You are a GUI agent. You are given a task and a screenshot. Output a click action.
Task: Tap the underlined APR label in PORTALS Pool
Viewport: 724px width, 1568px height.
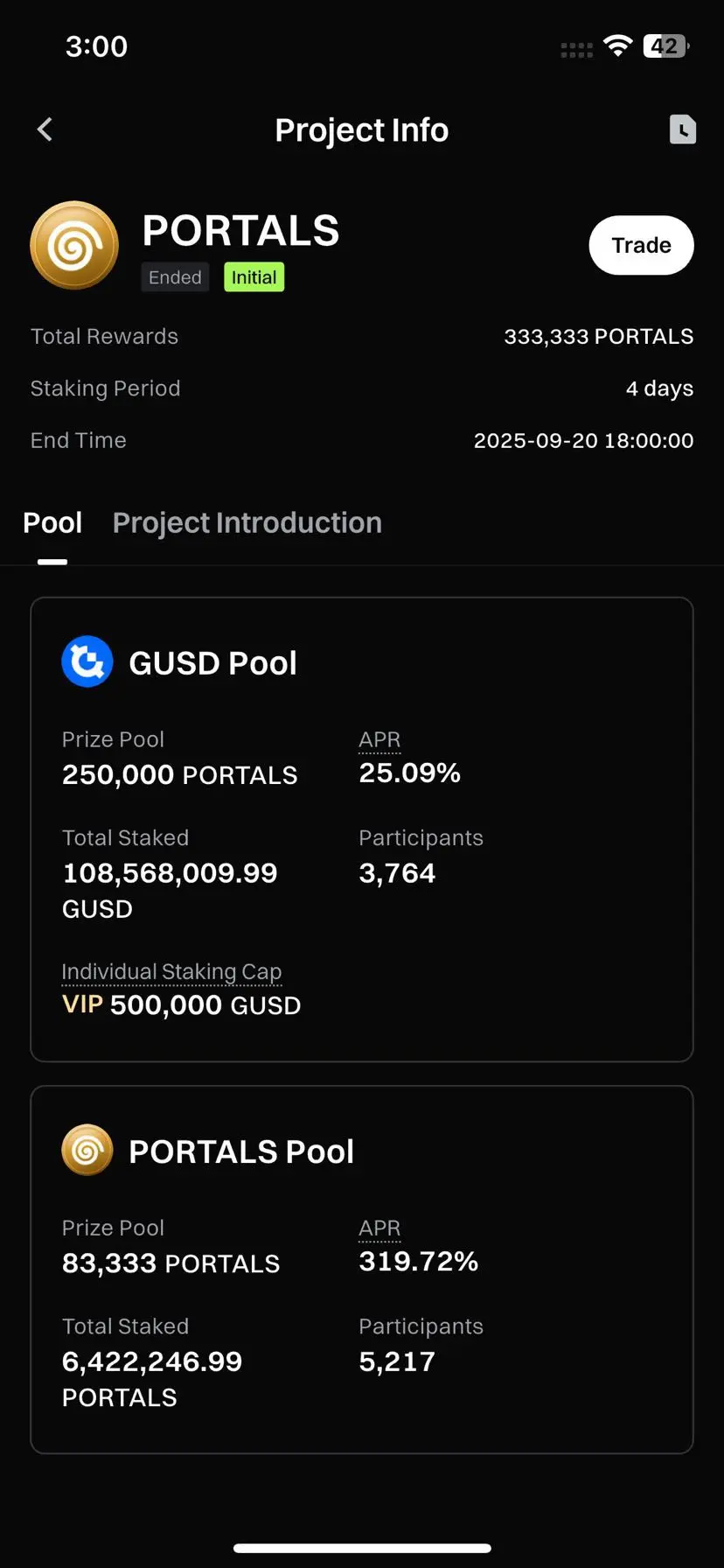click(379, 1228)
